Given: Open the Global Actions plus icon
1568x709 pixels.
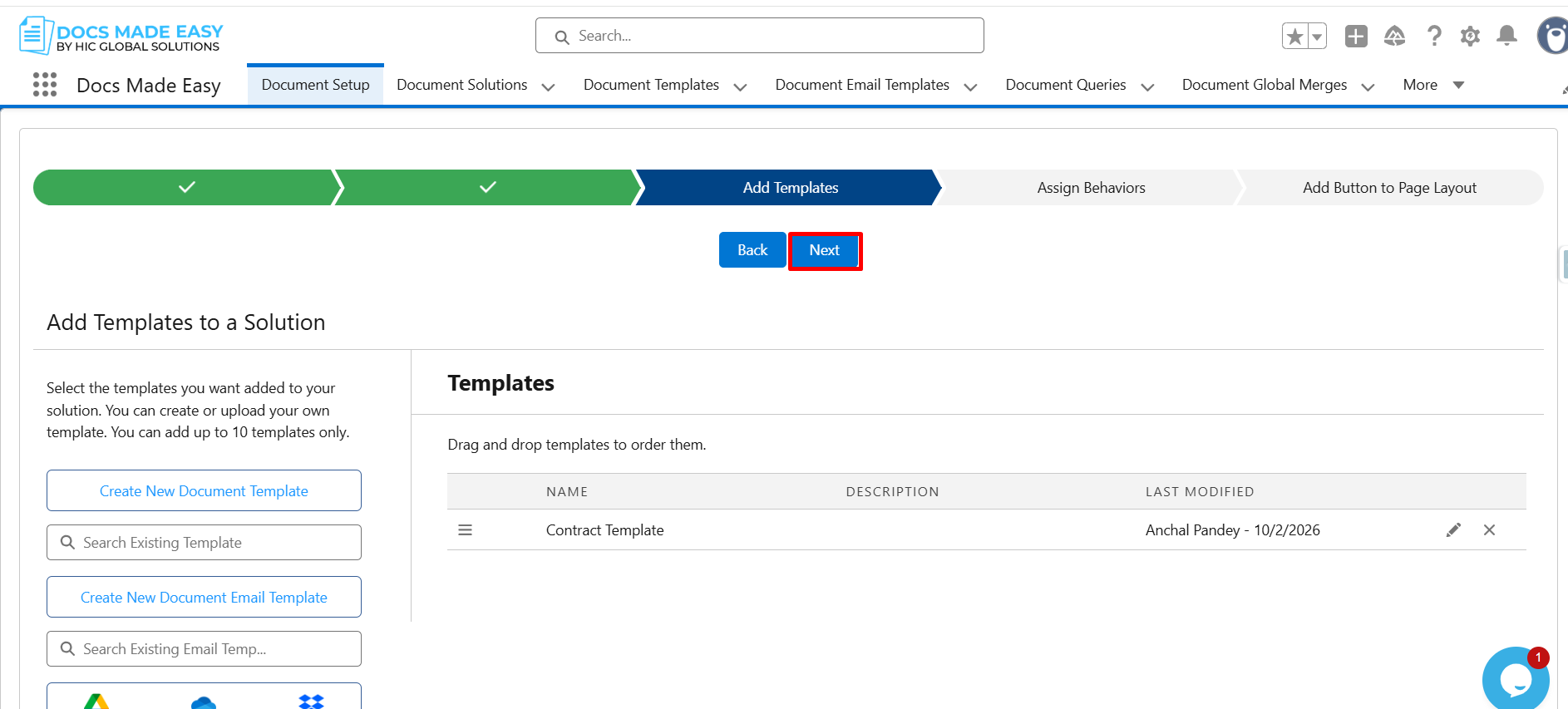Looking at the screenshot, I should click(x=1356, y=37).
